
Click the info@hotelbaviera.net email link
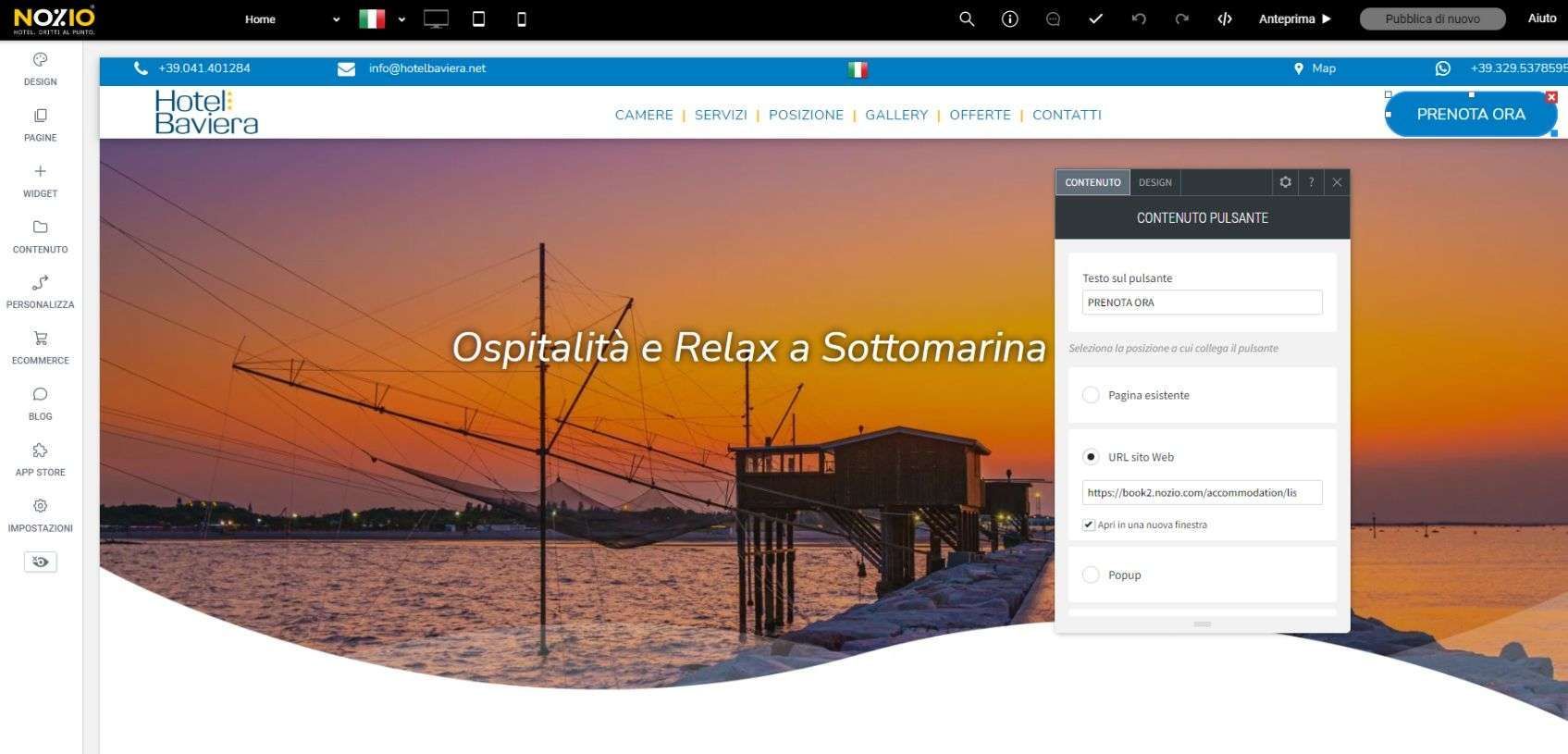coord(427,68)
